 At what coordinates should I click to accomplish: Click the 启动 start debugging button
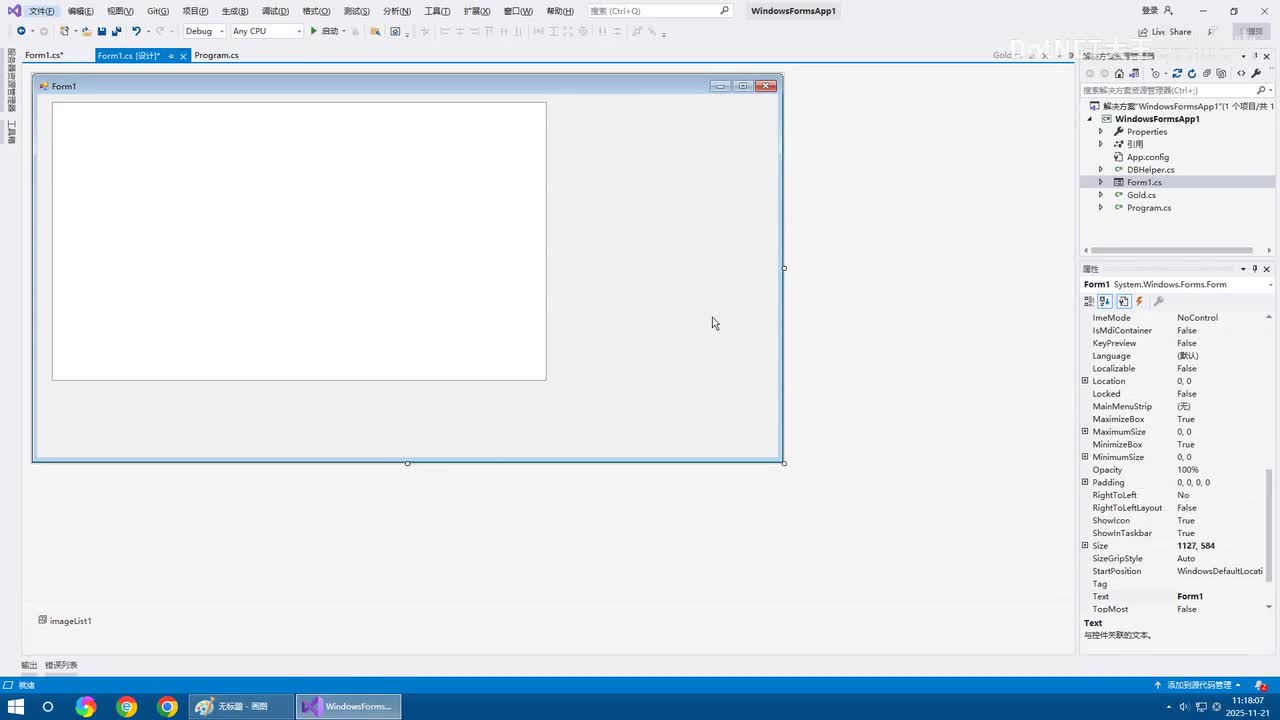(325, 31)
